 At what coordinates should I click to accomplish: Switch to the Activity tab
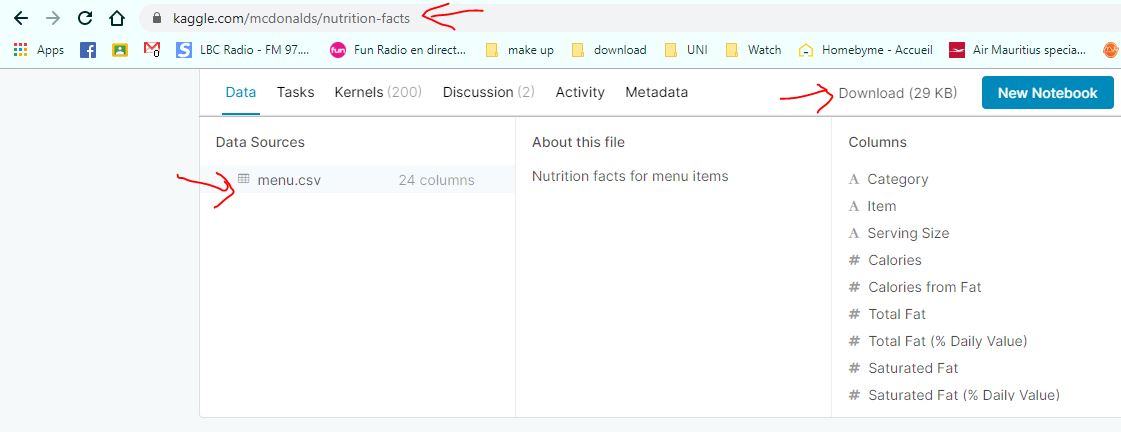pos(580,92)
